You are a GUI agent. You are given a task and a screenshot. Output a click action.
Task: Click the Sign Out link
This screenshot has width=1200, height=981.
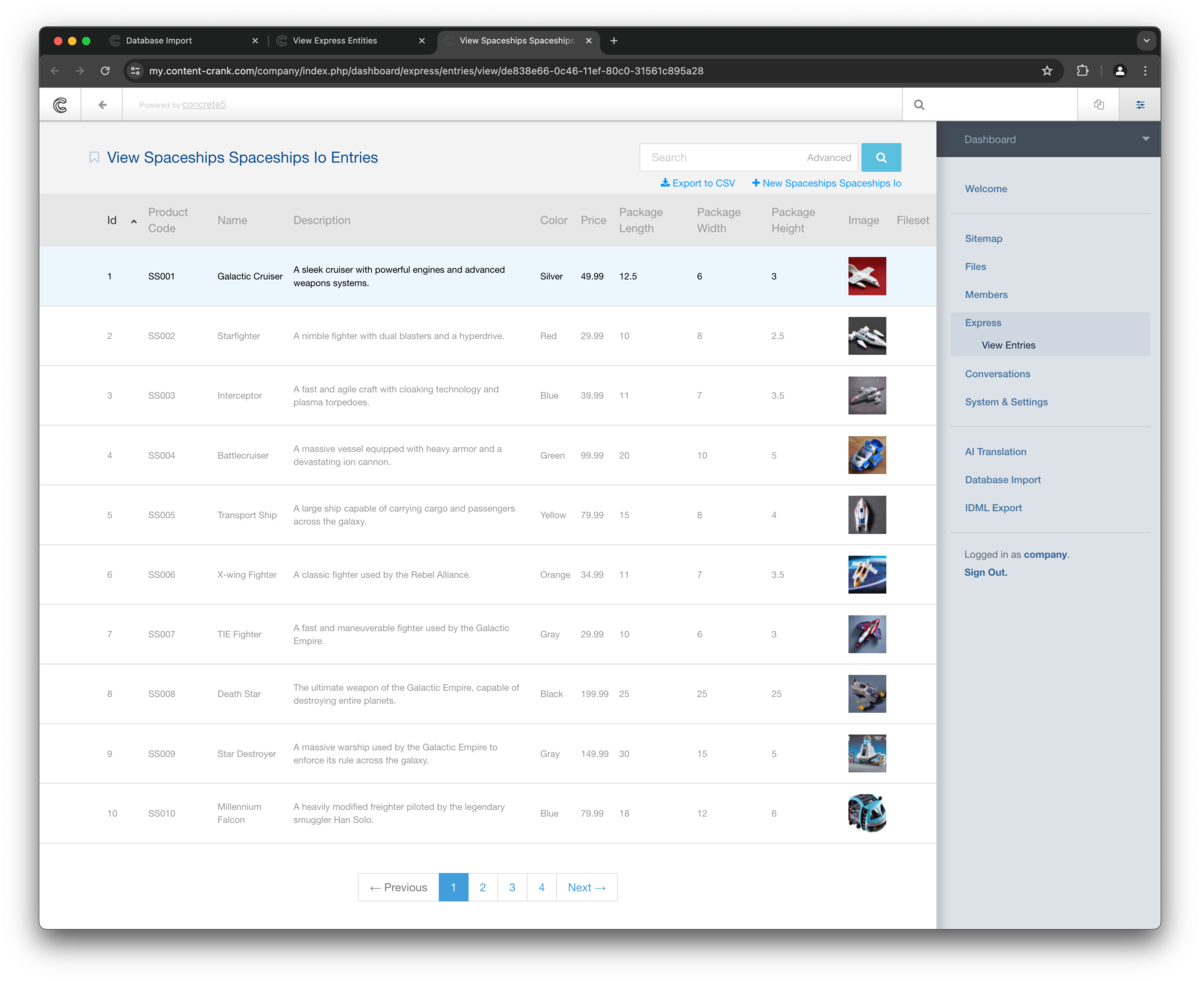pos(986,572)
